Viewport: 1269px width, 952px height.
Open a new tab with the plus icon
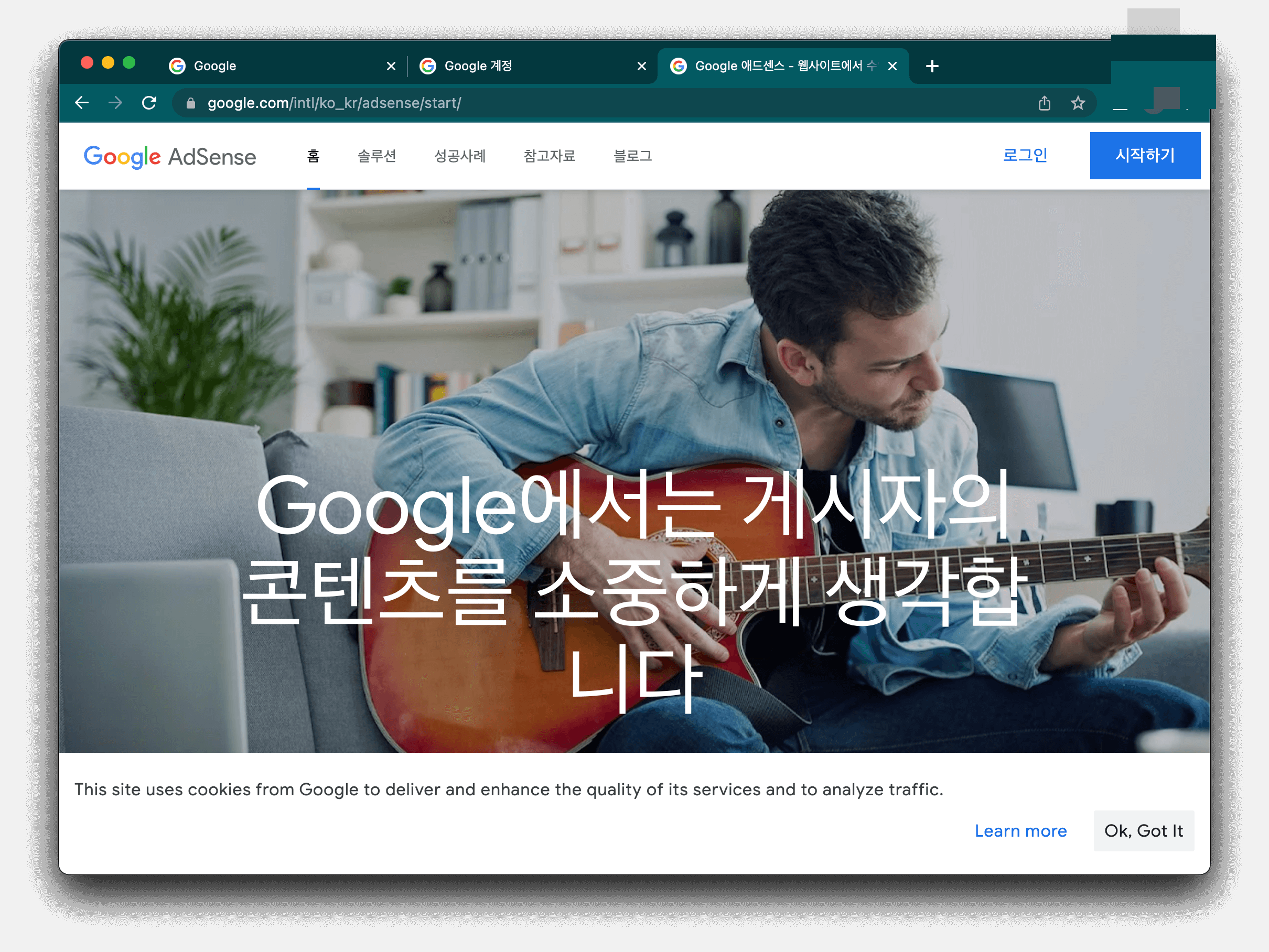(x=932, y=66)
